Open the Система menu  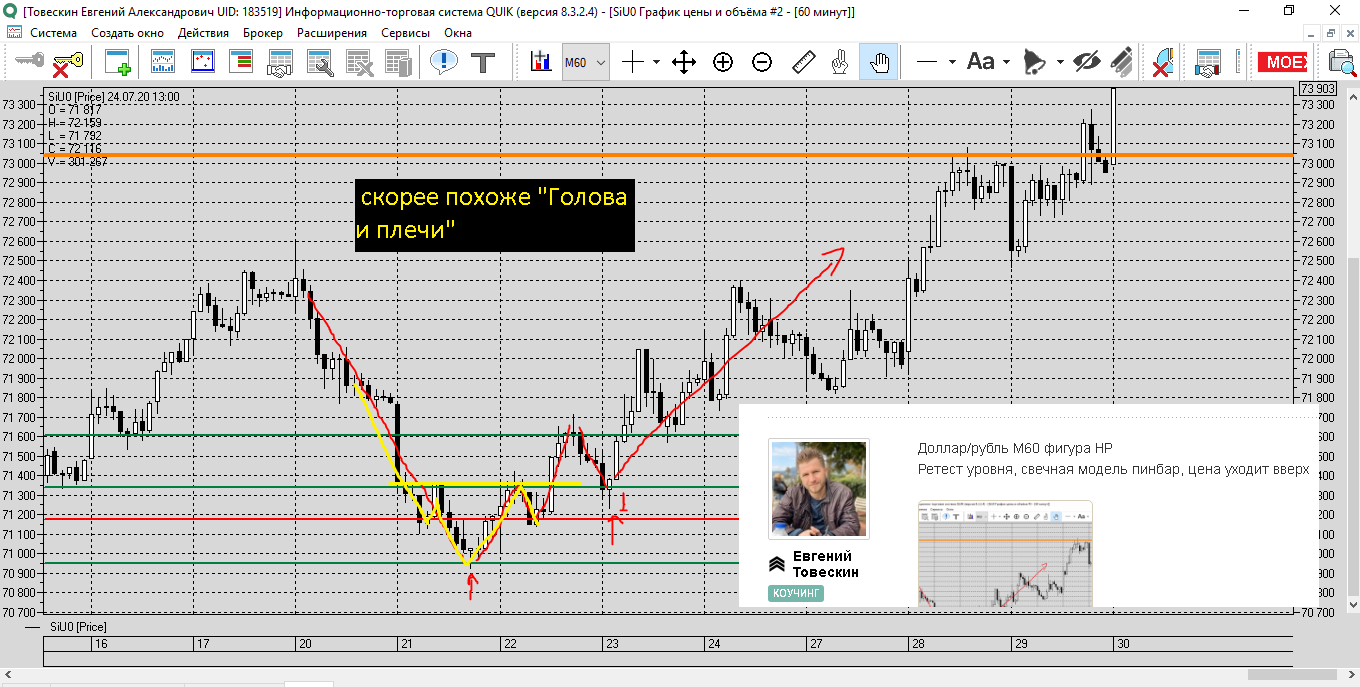pyautogui.click(x=53, y=32)
